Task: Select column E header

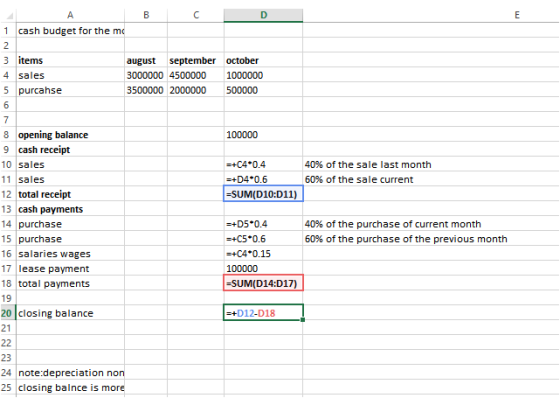Action: [x=517, y=15]
